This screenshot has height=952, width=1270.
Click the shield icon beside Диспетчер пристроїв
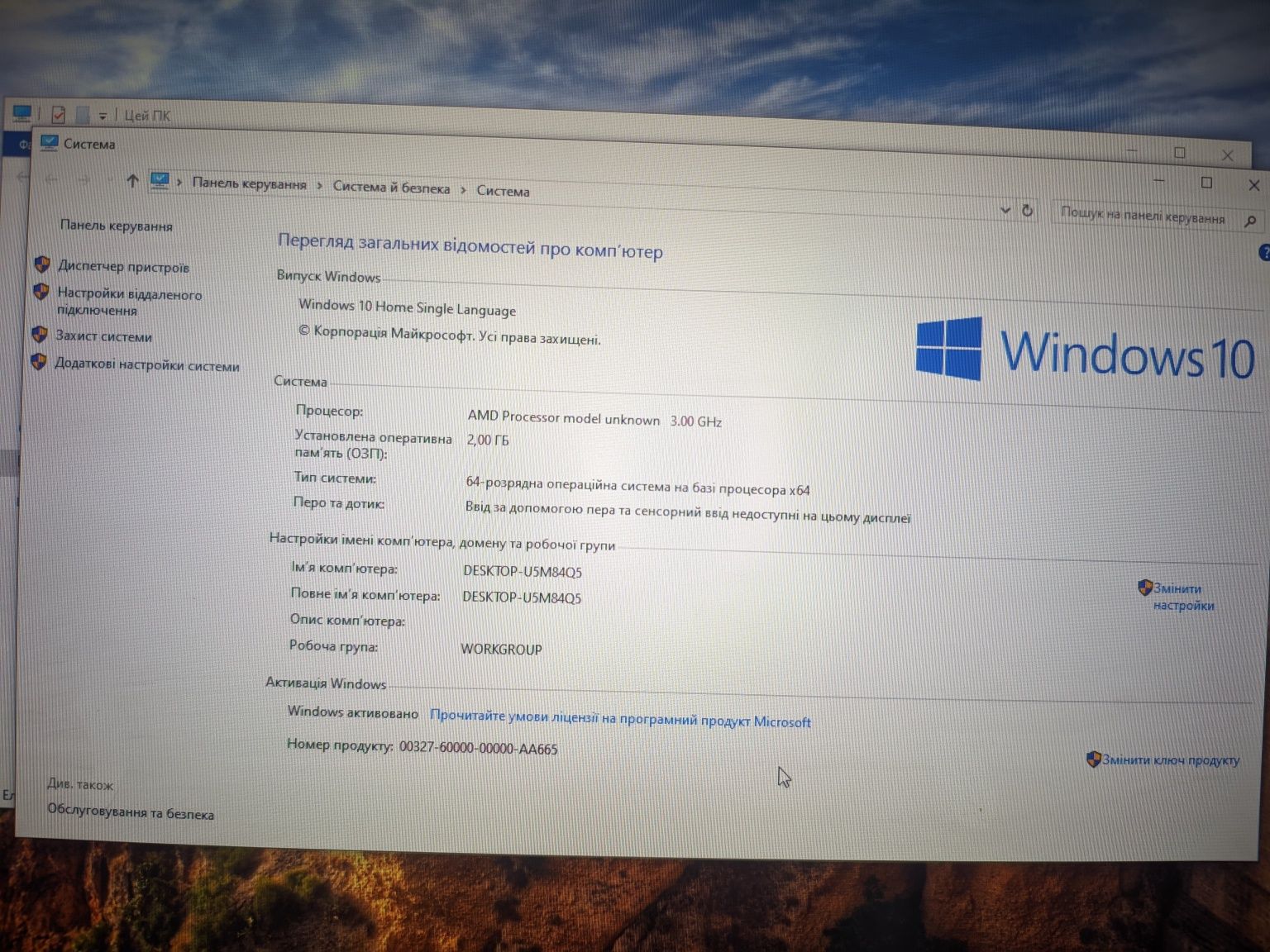tap(42, 264)
